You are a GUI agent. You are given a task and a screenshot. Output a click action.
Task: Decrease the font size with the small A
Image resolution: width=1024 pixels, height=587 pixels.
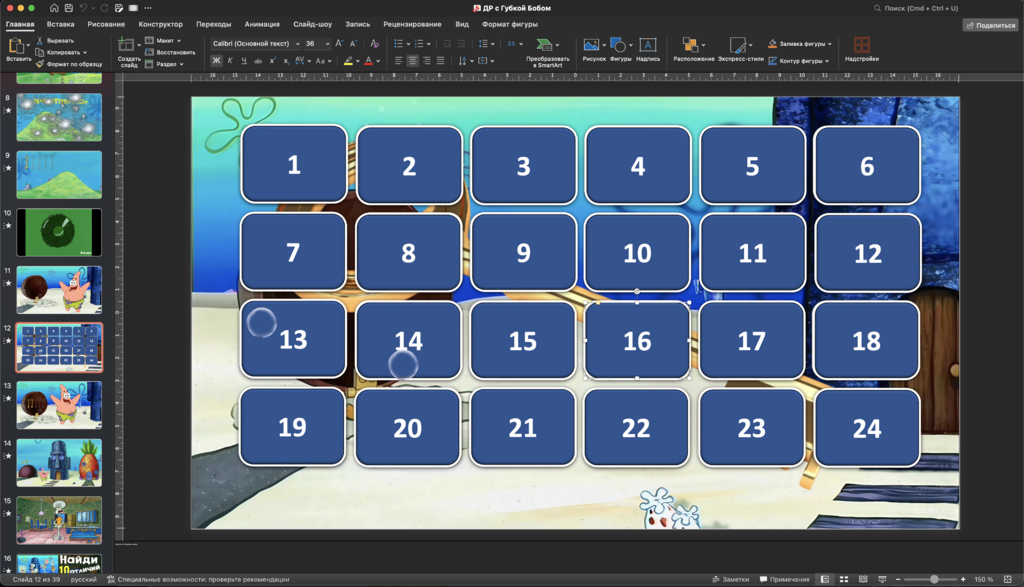click(x=353, y=44)
